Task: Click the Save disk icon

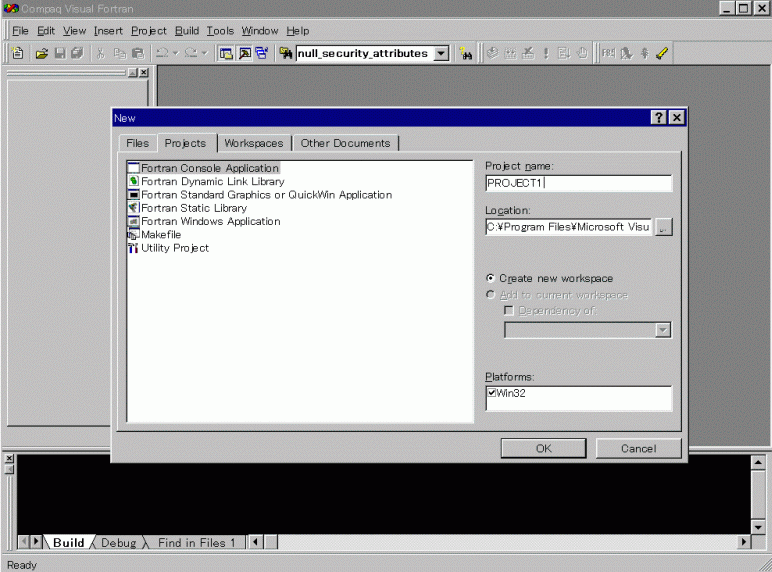Action: (60, 53)
